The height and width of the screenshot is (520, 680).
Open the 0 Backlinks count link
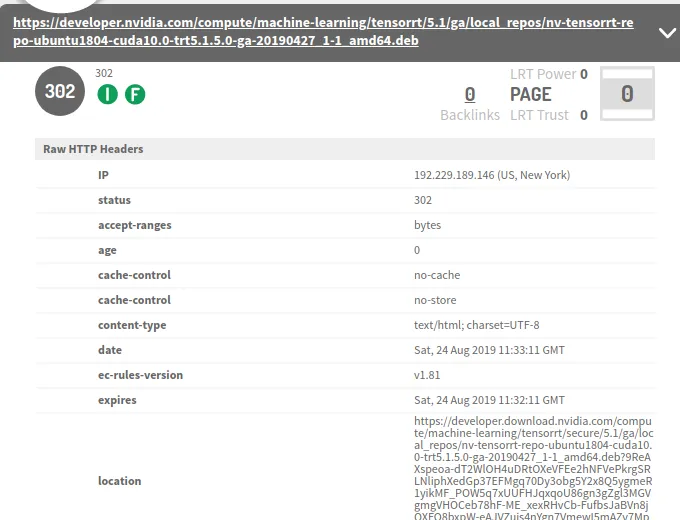[x=470, y=95]
